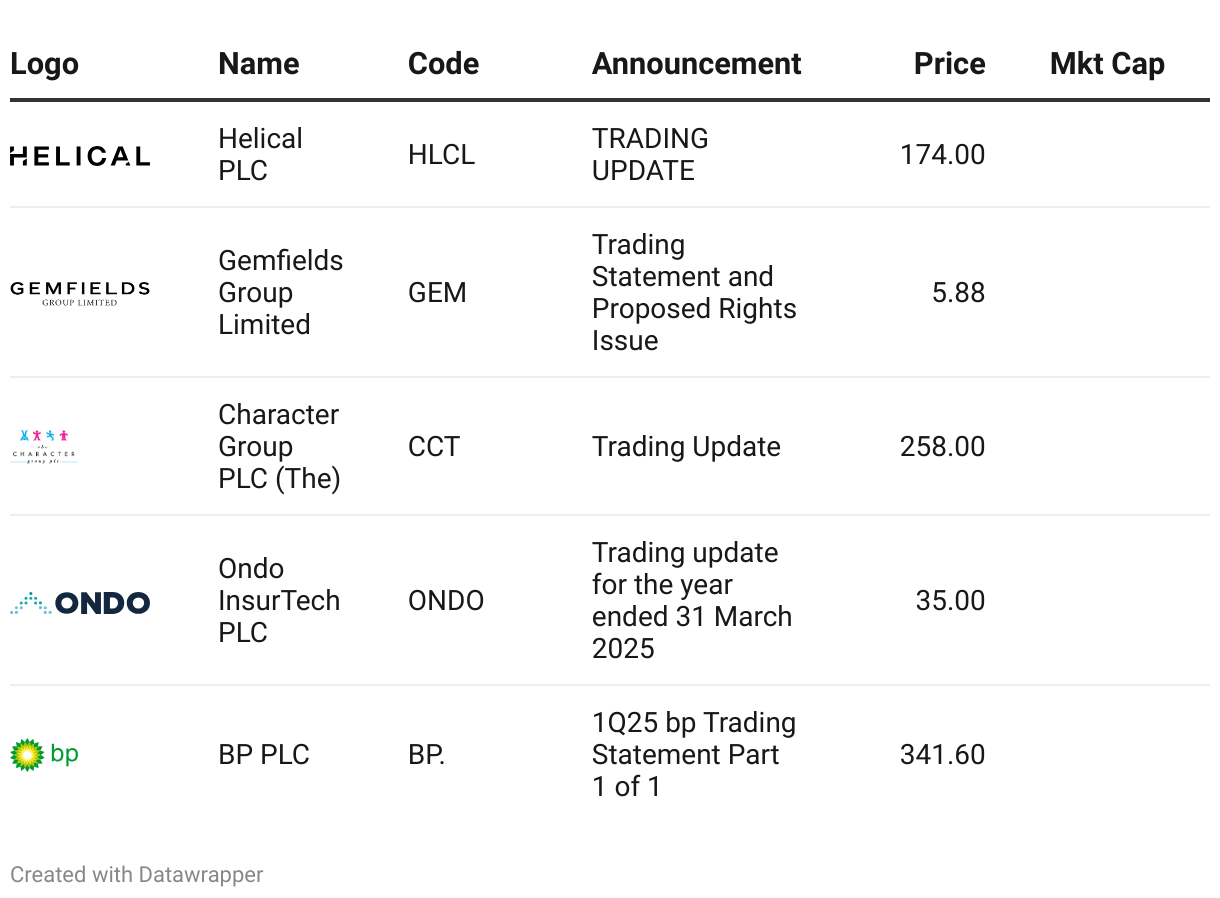Select the ticker code HLCL

tap(441, 155)
